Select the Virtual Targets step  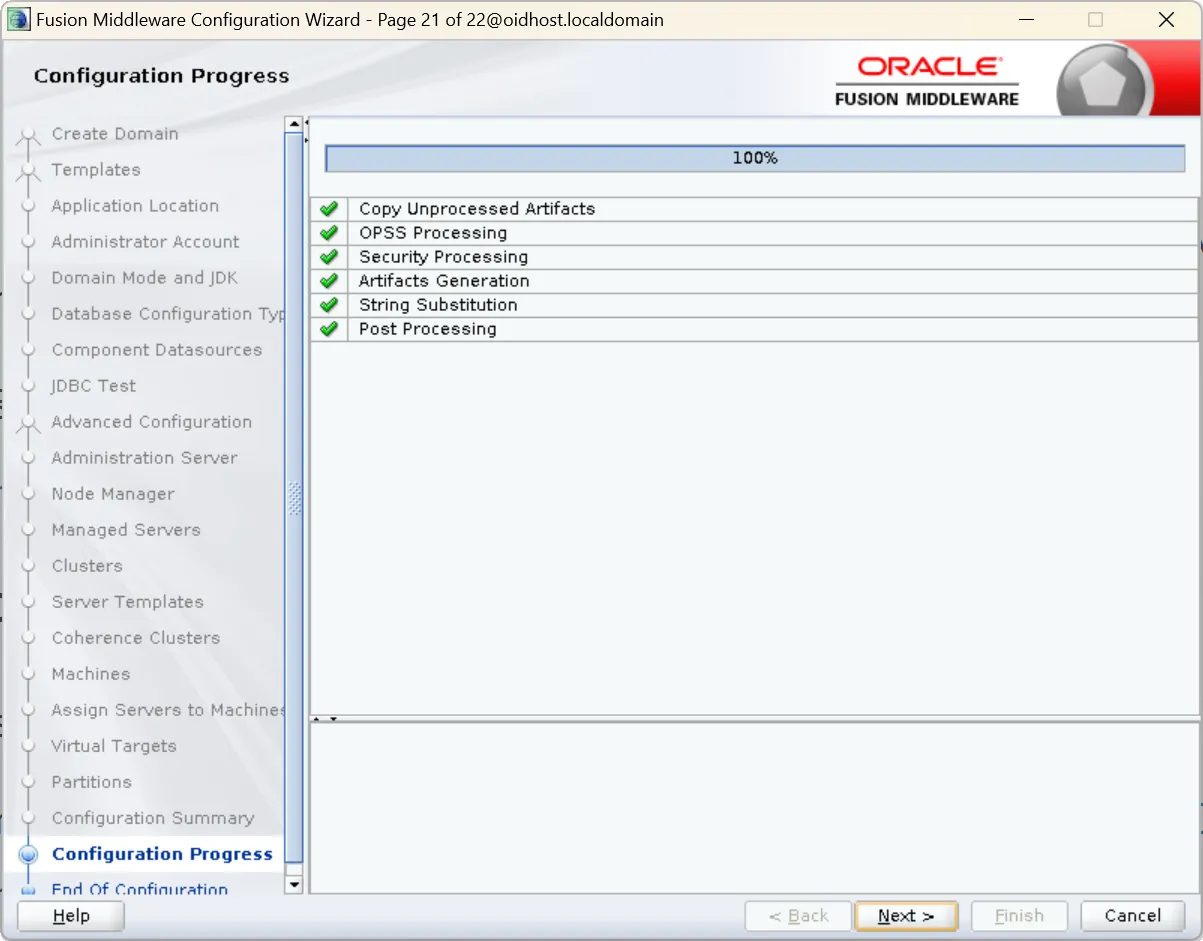(x=114, y=746)
